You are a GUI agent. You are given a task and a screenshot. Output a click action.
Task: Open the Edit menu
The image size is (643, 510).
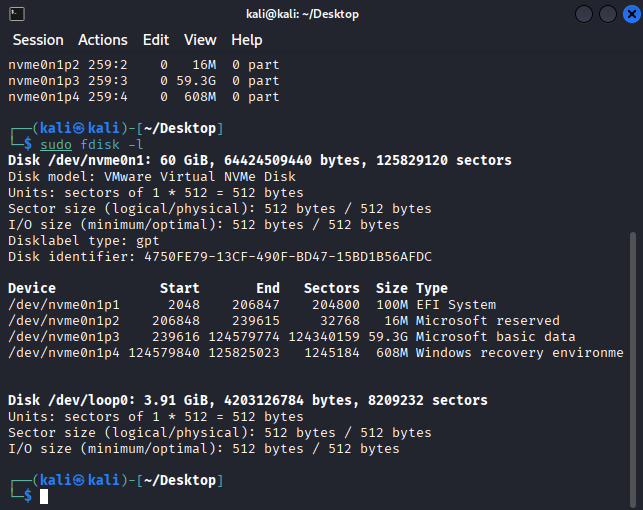click(156, 40)
